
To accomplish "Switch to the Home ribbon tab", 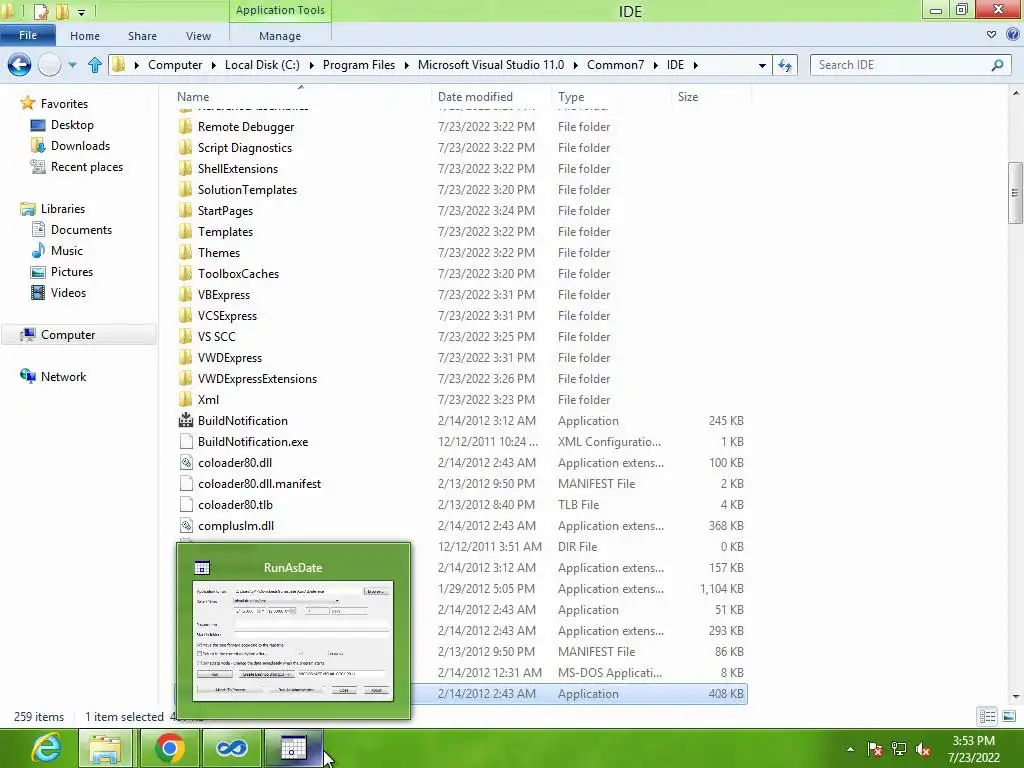I will pos(85,36).
